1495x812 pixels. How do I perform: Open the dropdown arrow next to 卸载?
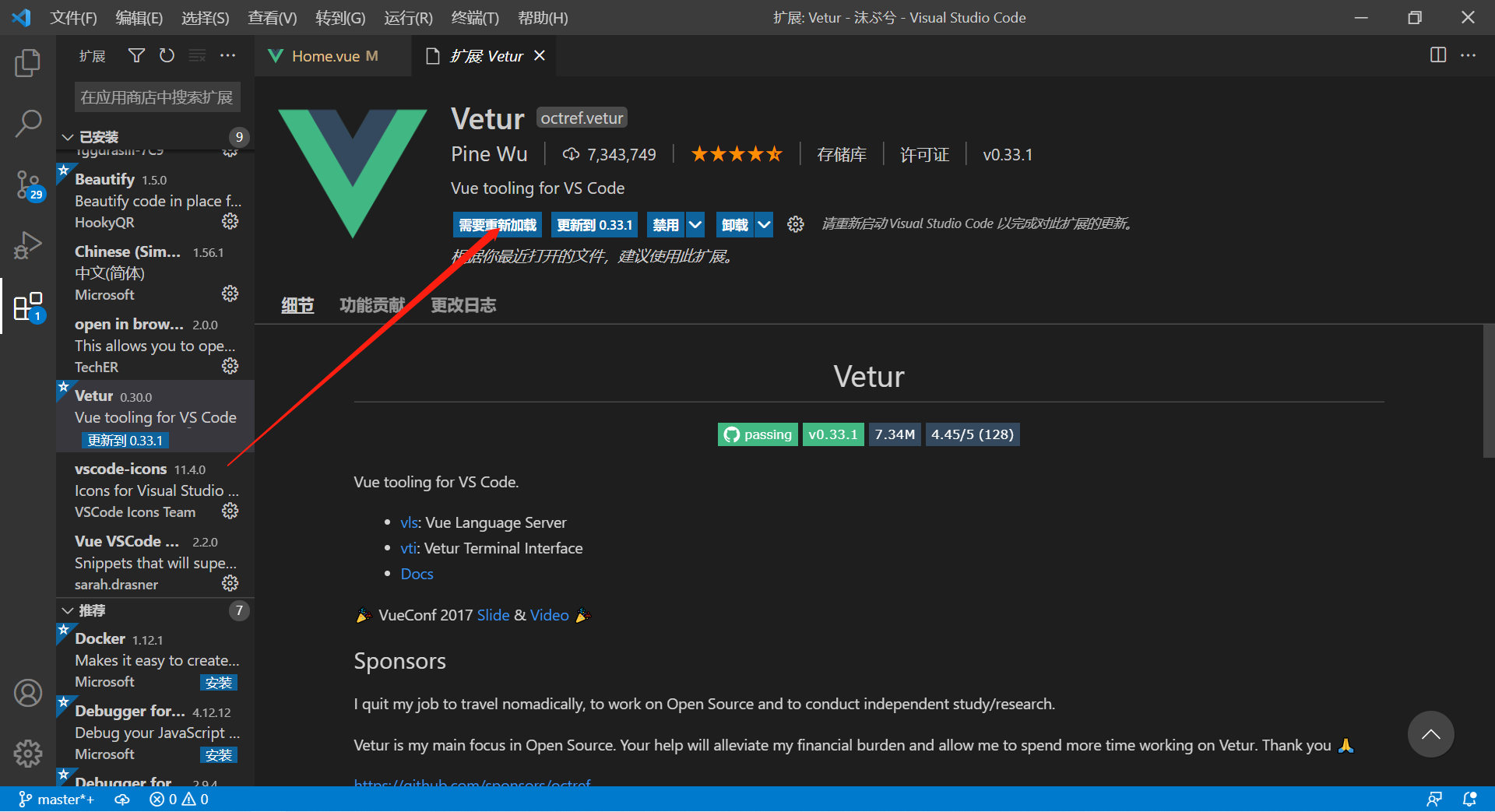click(x=765, y=224)
